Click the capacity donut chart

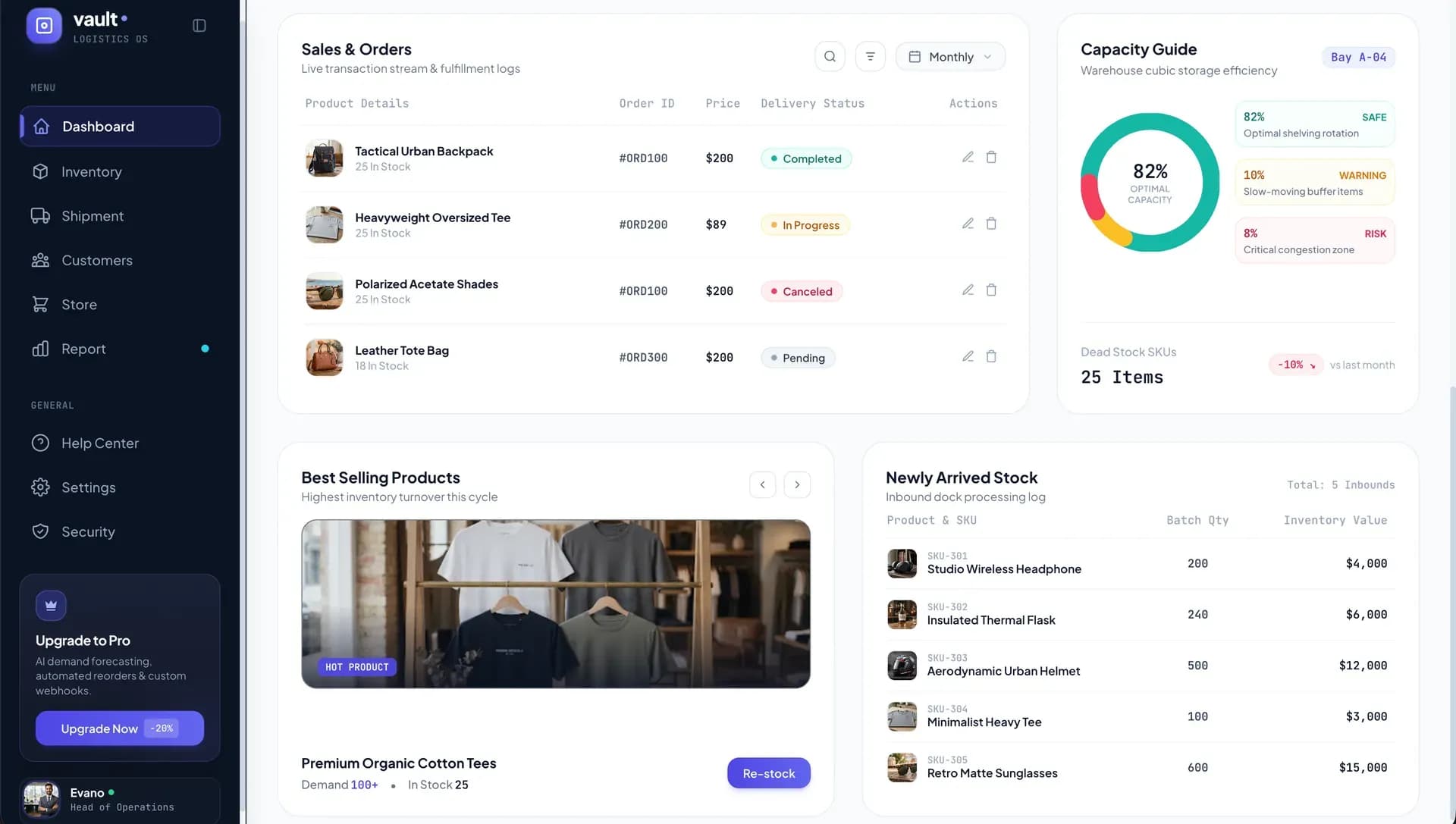point(1150,183)
